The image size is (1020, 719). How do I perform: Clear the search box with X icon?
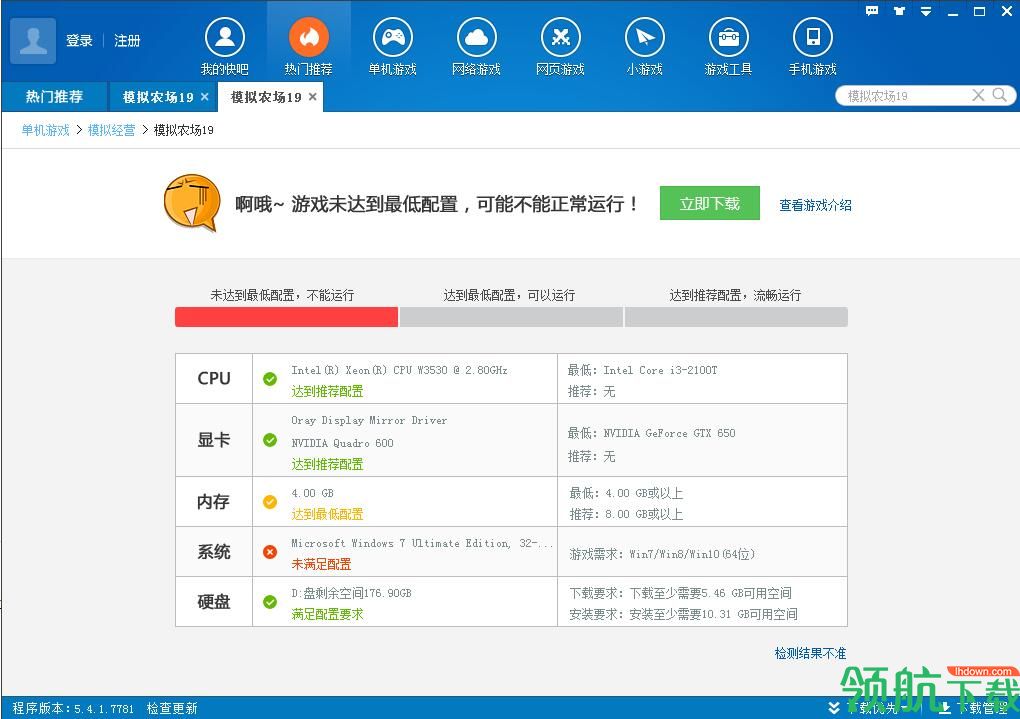coord(978,95)
